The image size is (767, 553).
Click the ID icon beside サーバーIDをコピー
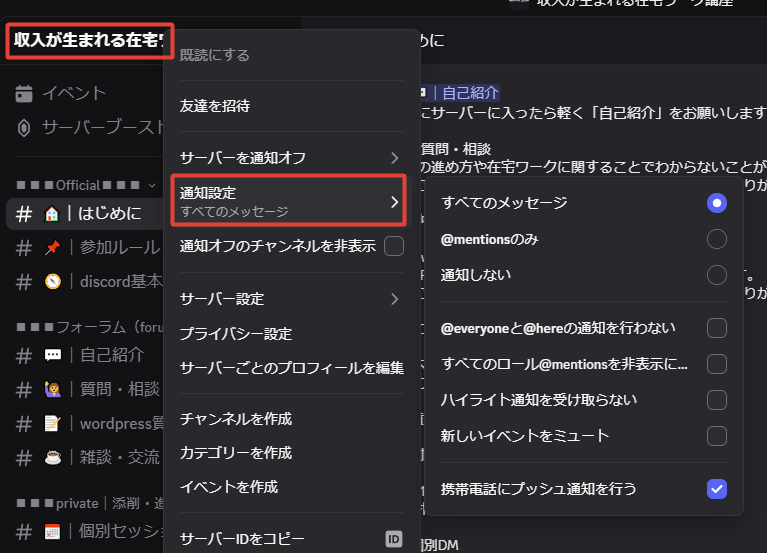pyautogui.click(x=394, y=539)
